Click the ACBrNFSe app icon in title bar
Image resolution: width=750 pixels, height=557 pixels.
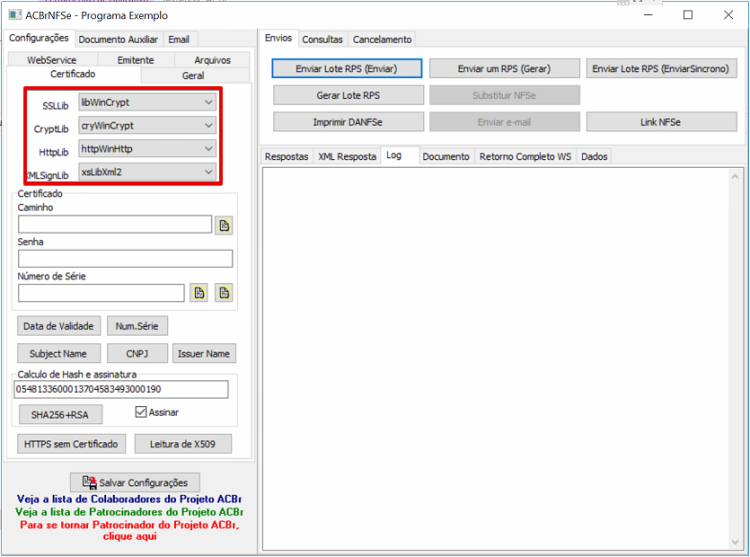pyautogui.click(x=15, y=15)
